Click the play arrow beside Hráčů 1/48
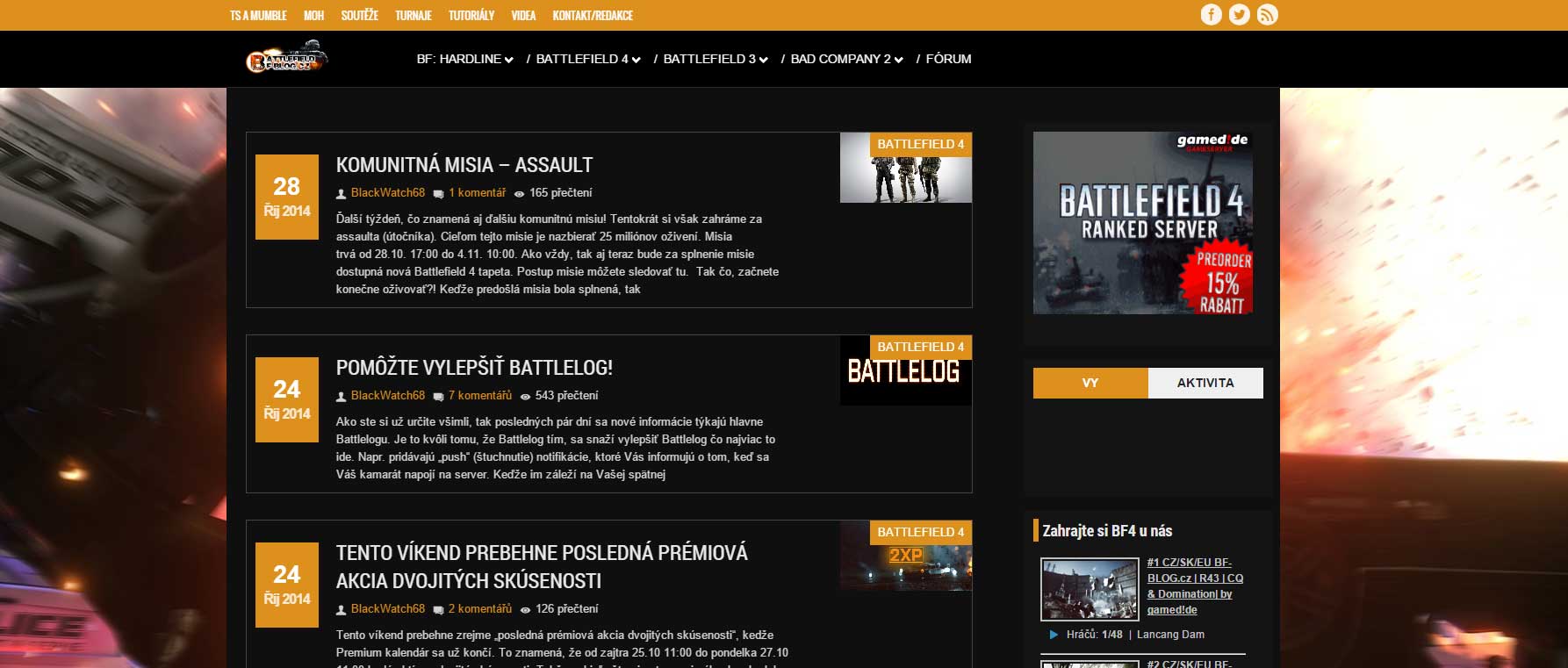Viewport: 1568px width, 668px height. coord(1054,635)
